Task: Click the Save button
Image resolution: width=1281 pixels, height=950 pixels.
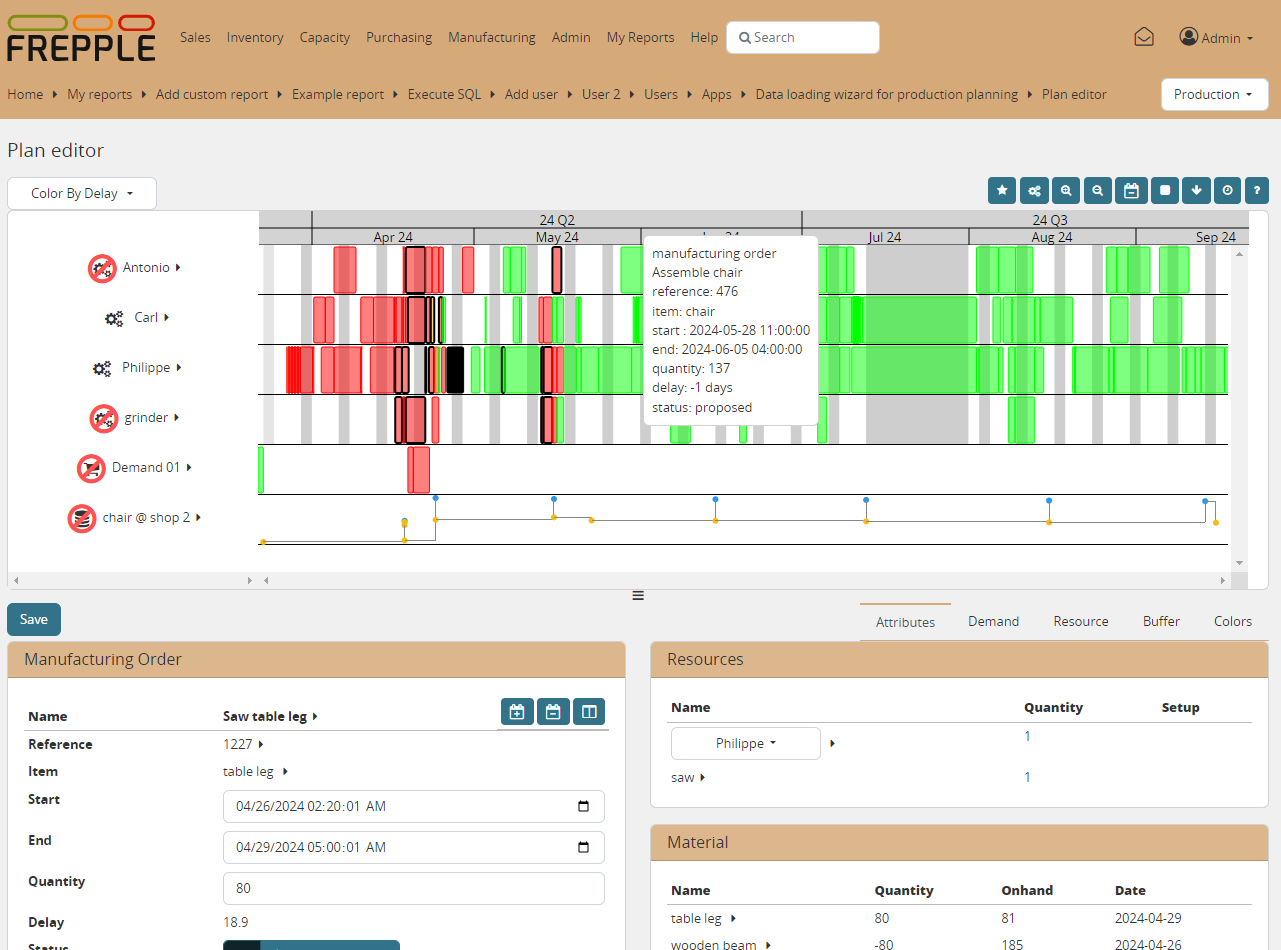Action: 33,619
